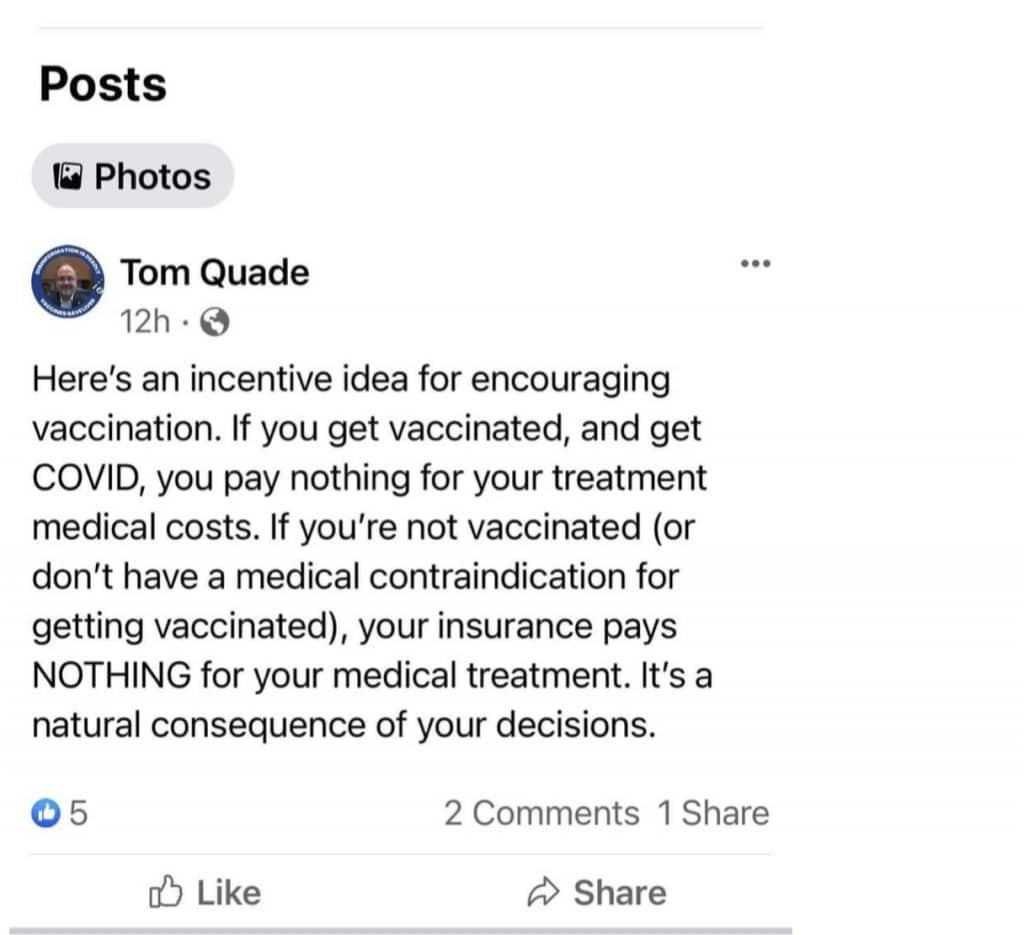Click the curved arrow Share icon
This screenshot has width=1024, height=935.
pyautogui.click(x=543, y=892)
